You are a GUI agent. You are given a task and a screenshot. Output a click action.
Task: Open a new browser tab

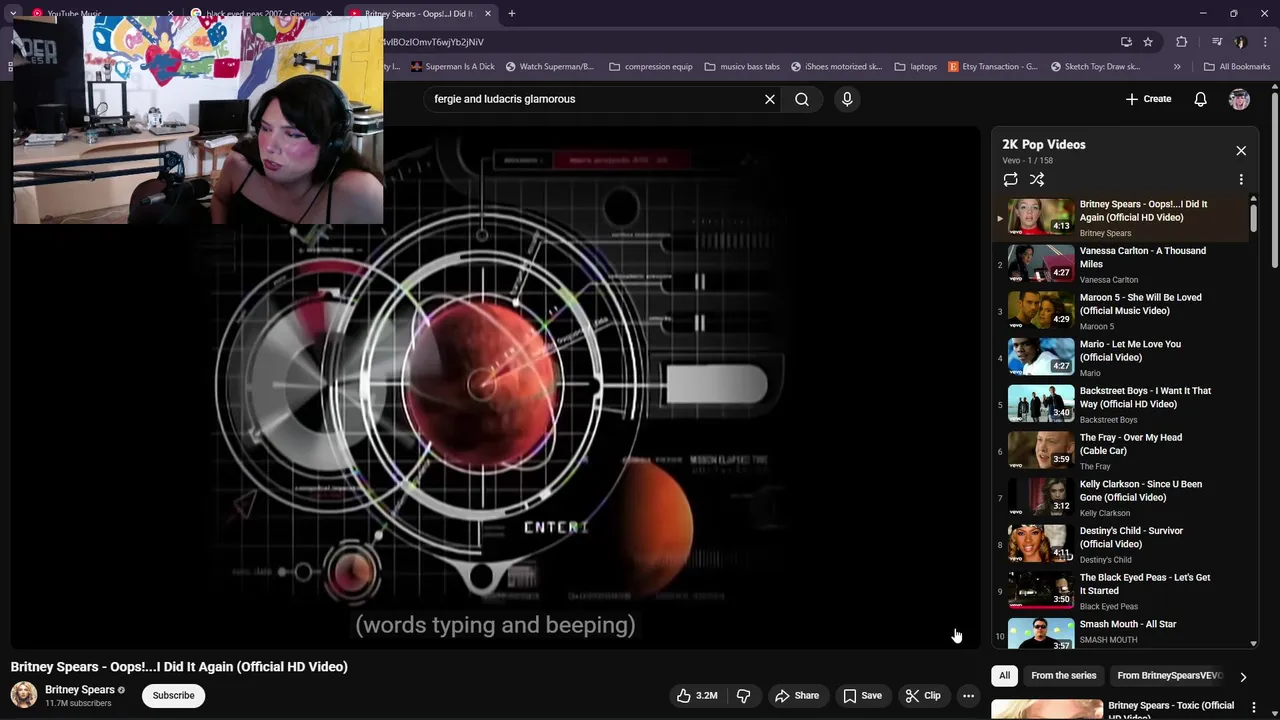(511, 14)
